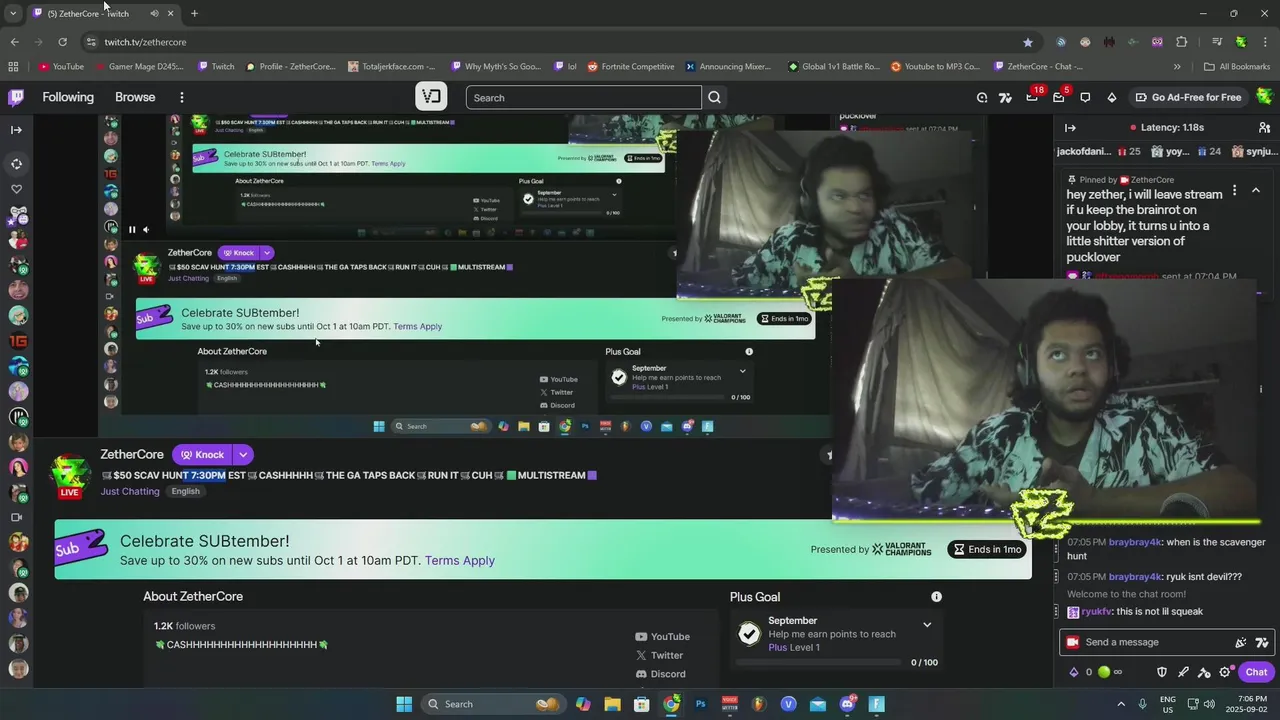The width and height of the screenshot is (1280, 720).
Task: Mute the ZetherCore browser tab audio
Action: click(154, 13)
